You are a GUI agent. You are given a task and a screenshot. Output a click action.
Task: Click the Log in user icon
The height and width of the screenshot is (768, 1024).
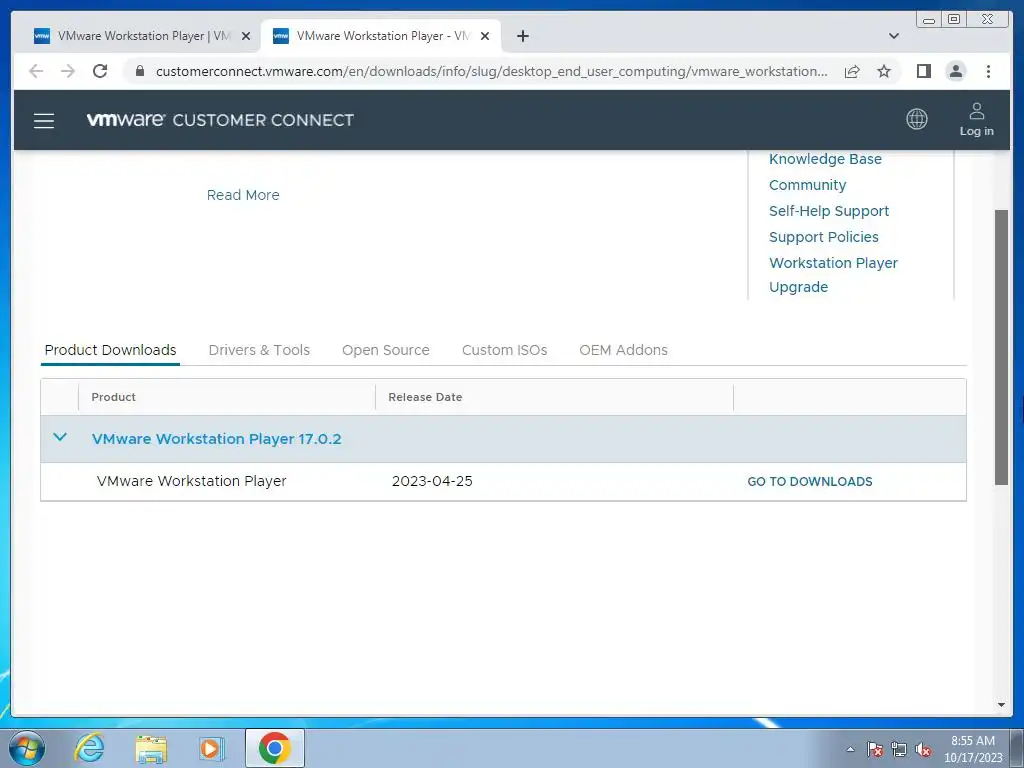point(976,120)
